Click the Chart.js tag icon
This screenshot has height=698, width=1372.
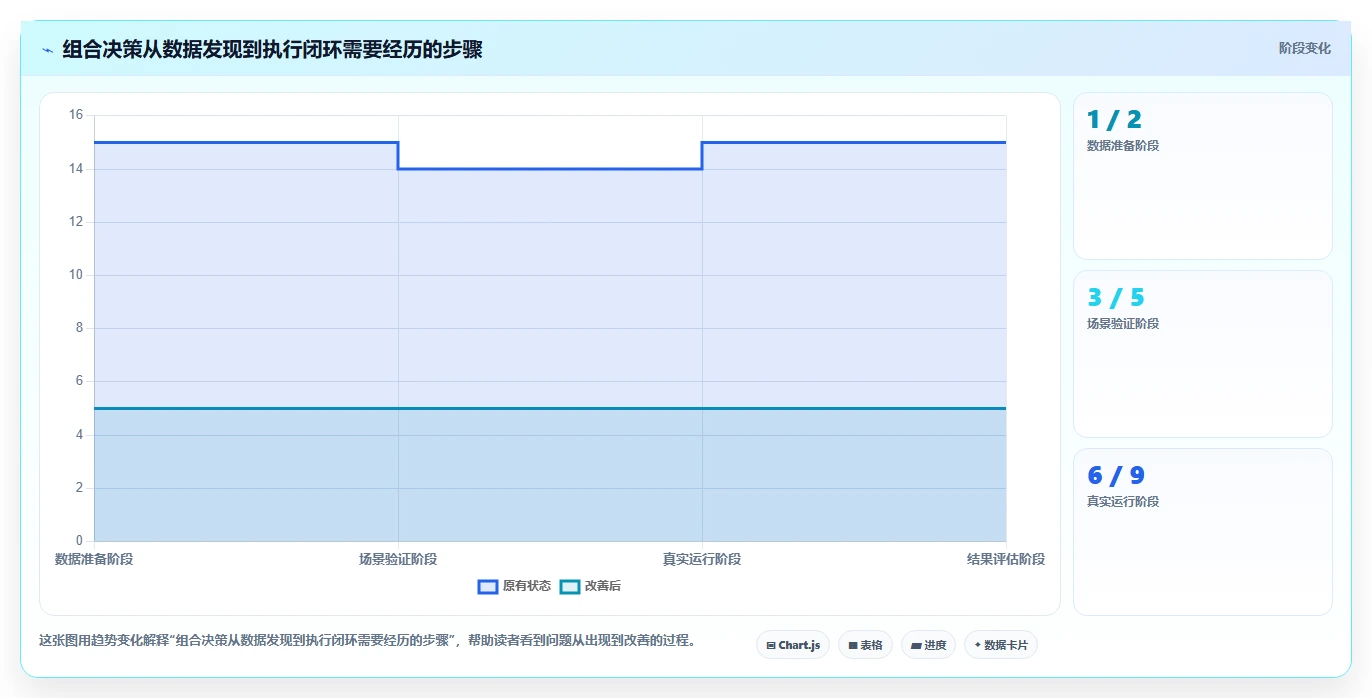click(771, 646)
